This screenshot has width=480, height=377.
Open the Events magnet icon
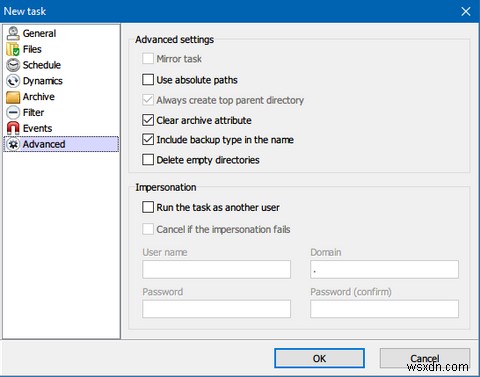(x=13, y=128)
